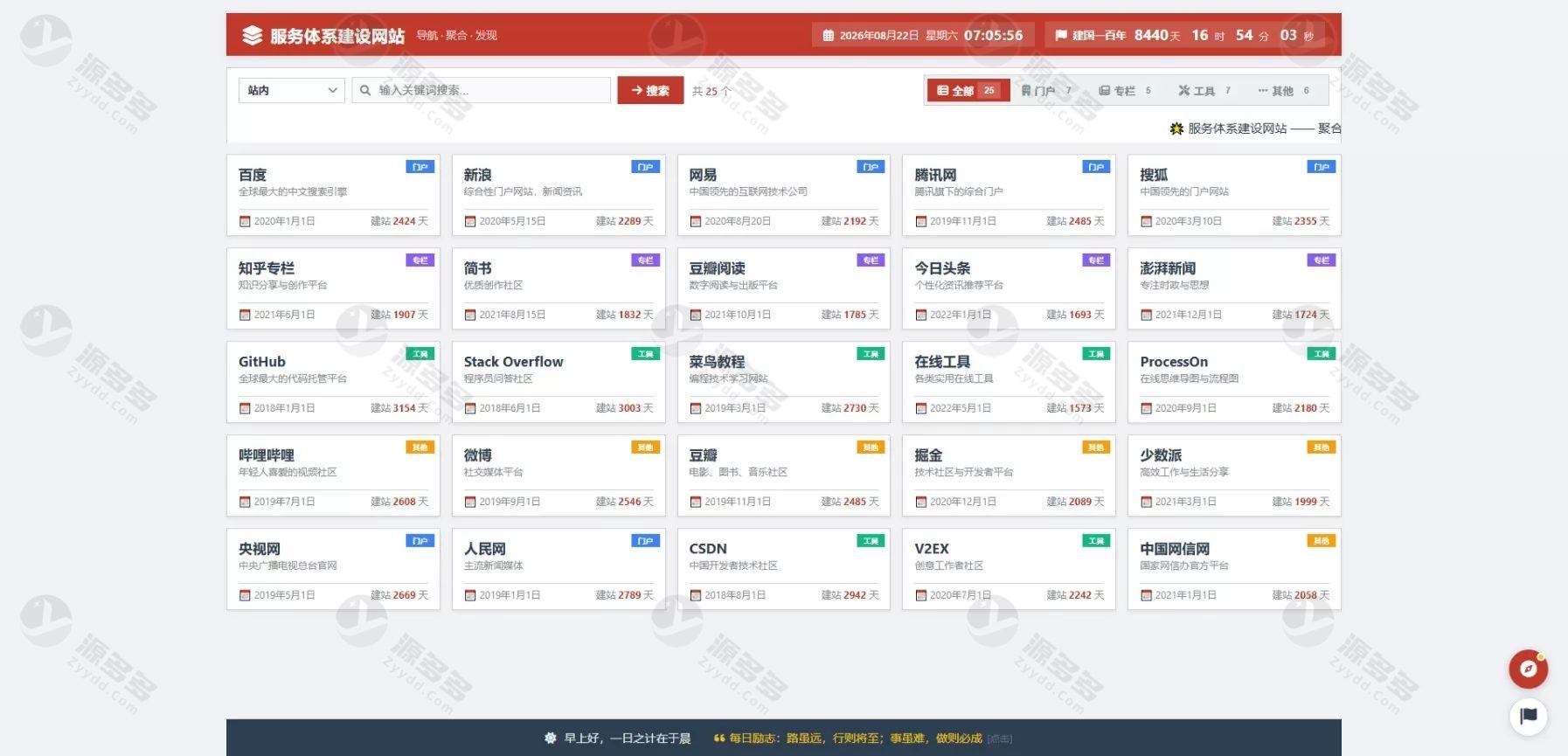Click the calendar icon on the 在线工具 card
The height and width of the screenshot is (756, 1568).
[921, 409]
